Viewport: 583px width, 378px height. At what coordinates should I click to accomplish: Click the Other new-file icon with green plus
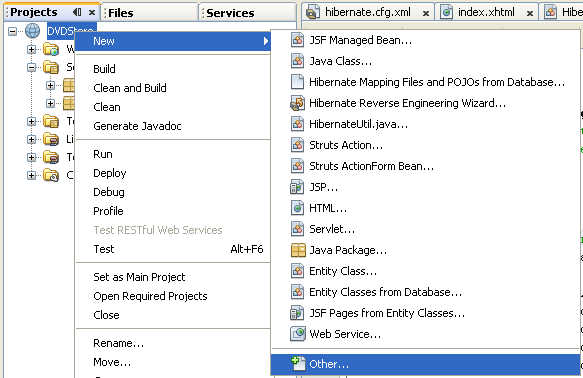(x=298, y=364)
